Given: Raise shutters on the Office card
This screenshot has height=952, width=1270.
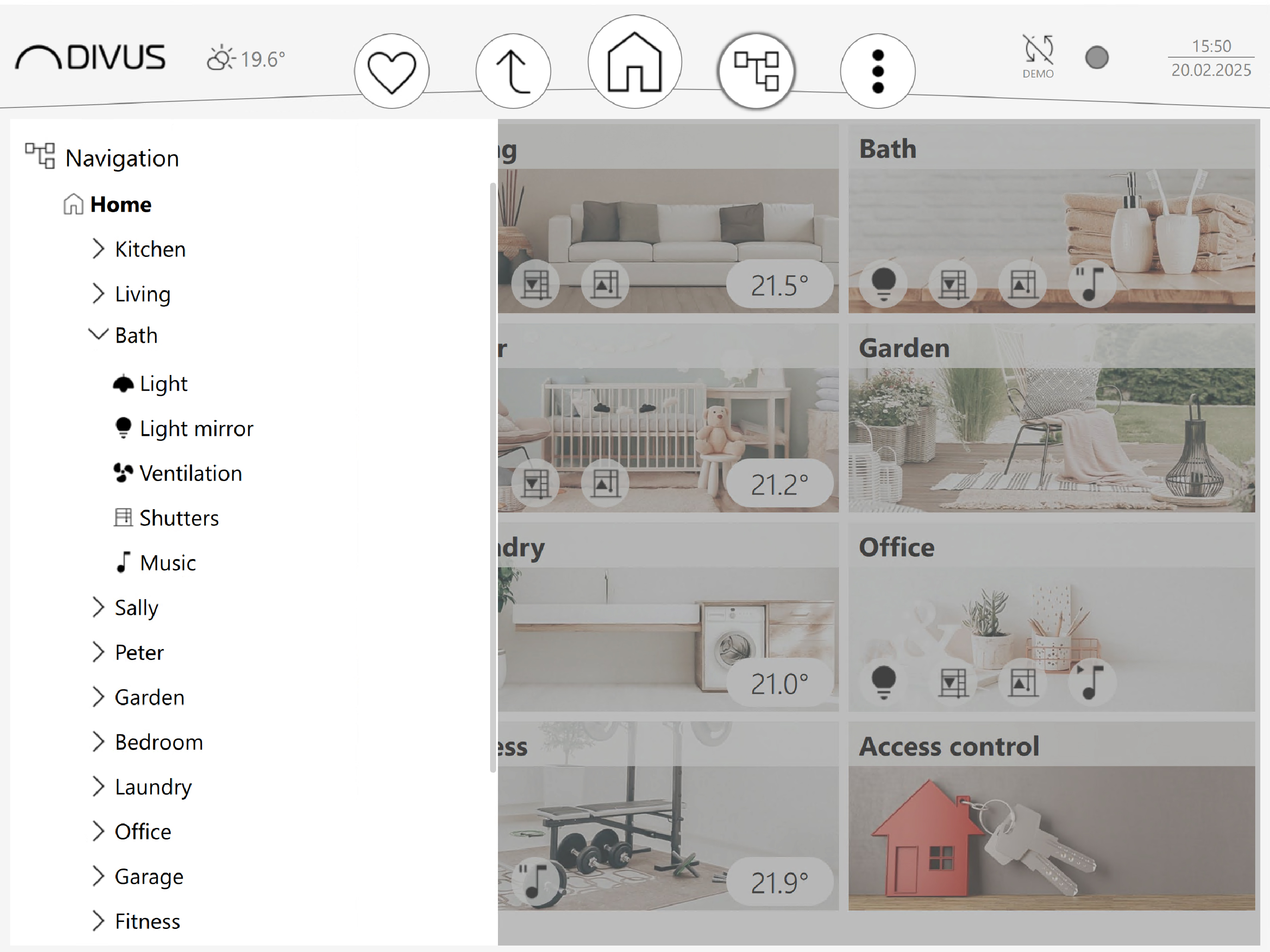Looking at the screenshot, I should (x=1023, y=682).
